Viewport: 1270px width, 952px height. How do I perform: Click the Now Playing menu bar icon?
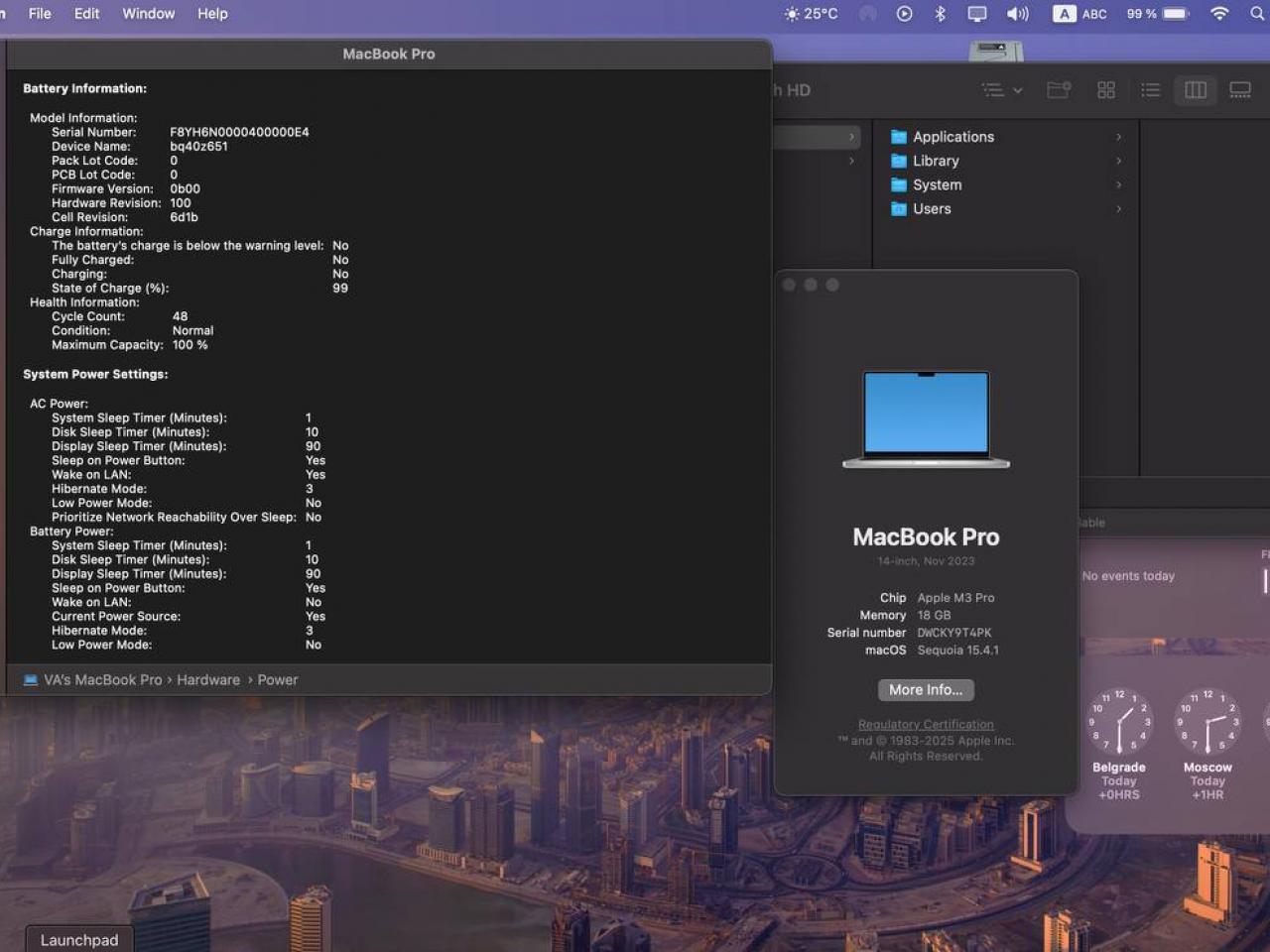click(x=904, y=14)
